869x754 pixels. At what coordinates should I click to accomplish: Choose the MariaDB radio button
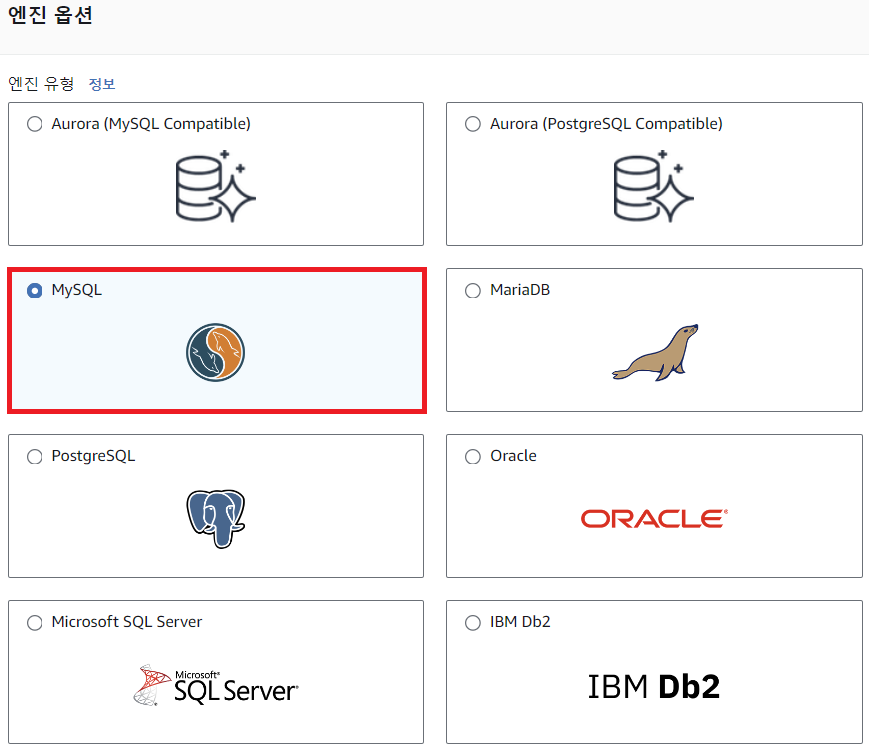tap(473, 290)
